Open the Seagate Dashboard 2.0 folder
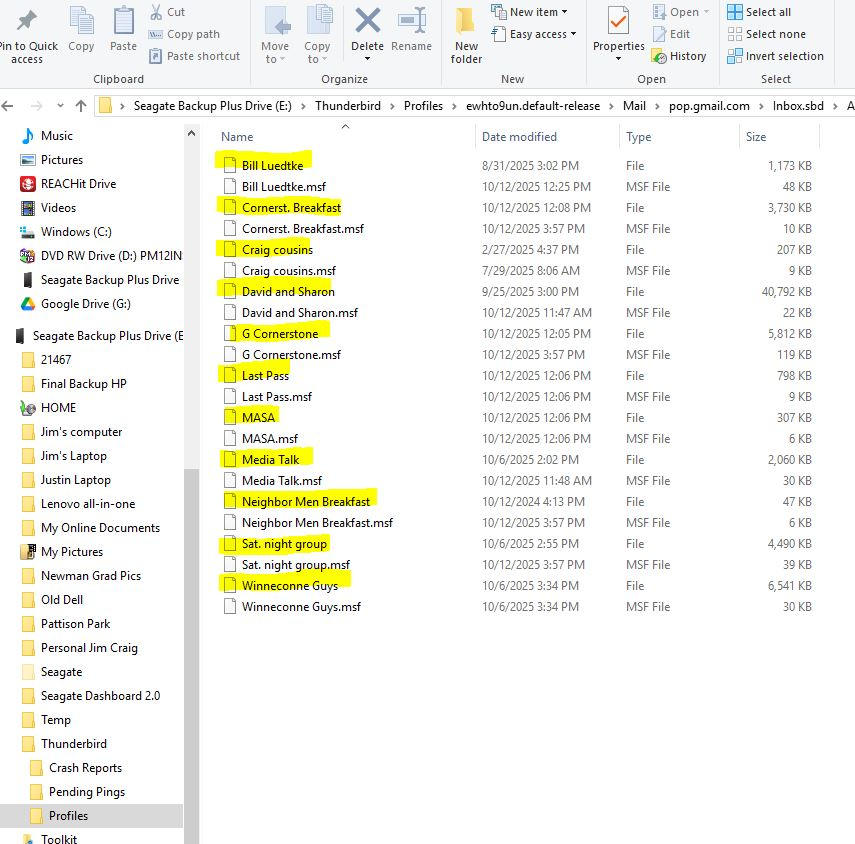 [90, 696]
